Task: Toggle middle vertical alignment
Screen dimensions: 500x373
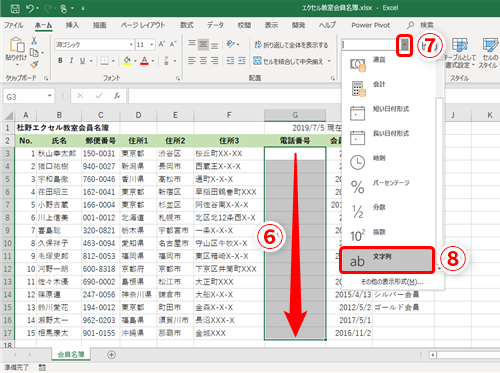Action: [x=203, y=44]
